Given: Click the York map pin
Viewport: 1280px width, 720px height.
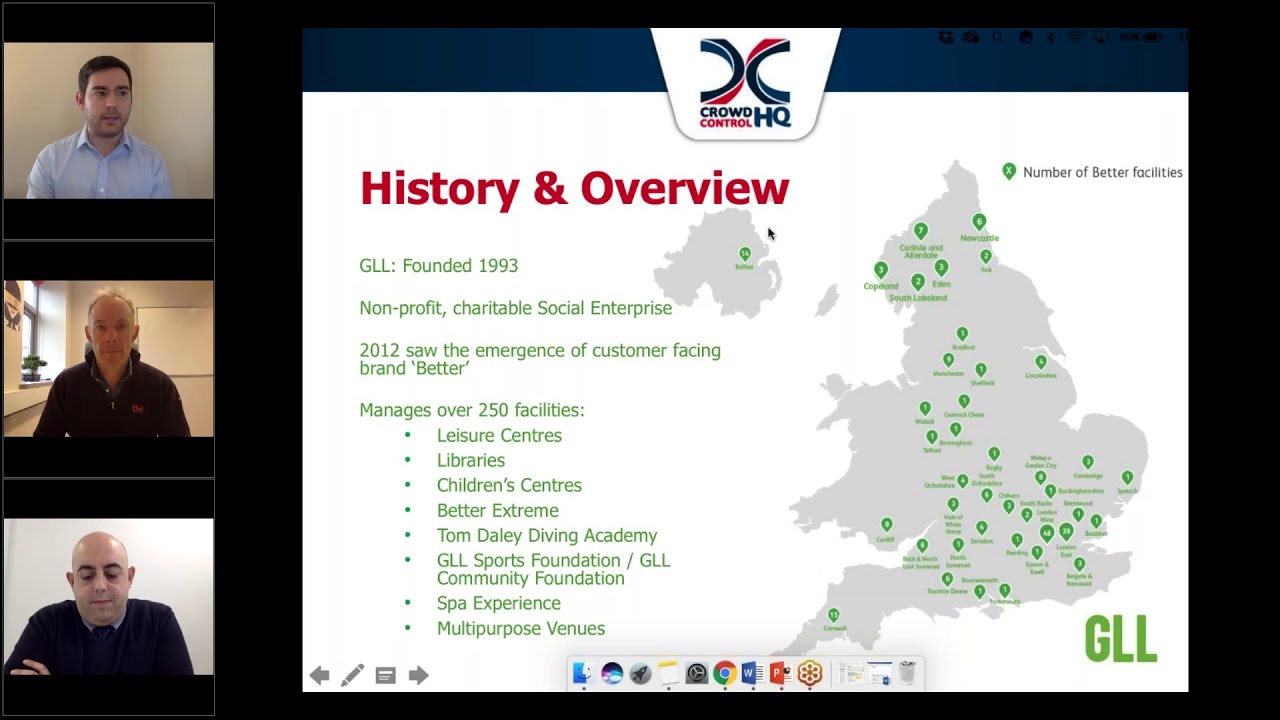Looking at the screenshot, I should point(985,257).
